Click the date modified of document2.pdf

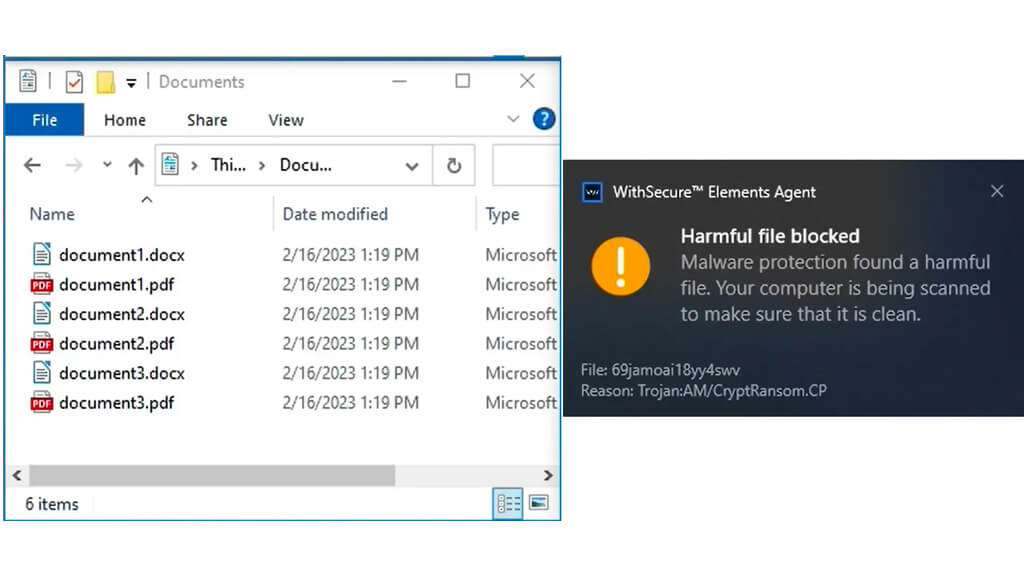(350, 344)
